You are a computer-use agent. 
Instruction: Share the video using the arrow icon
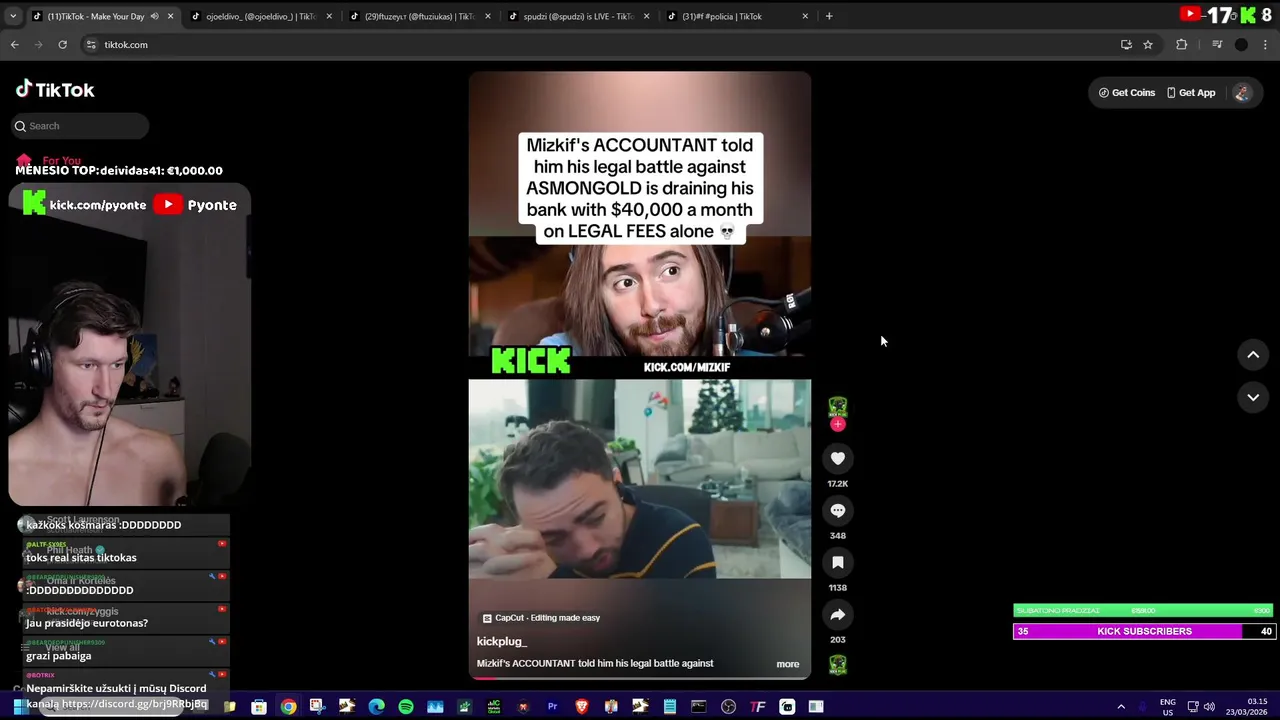pos(838,614)
